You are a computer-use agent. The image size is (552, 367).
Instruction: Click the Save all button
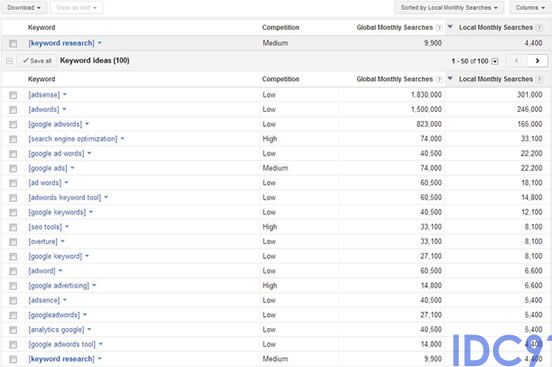click(x=37, y=61)
